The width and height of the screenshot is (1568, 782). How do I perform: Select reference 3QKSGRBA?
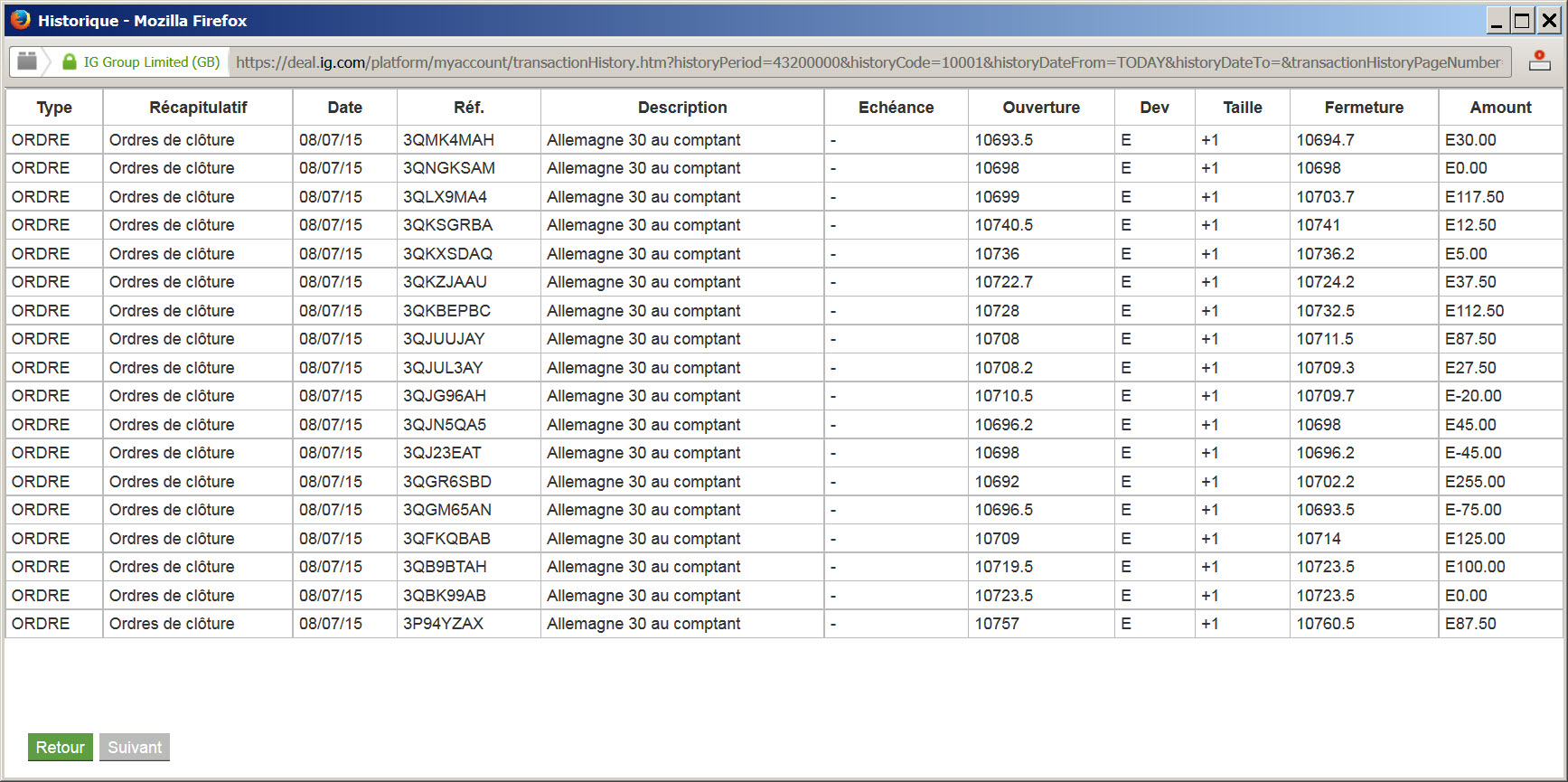pyautogui.click(x=448, y=225)
